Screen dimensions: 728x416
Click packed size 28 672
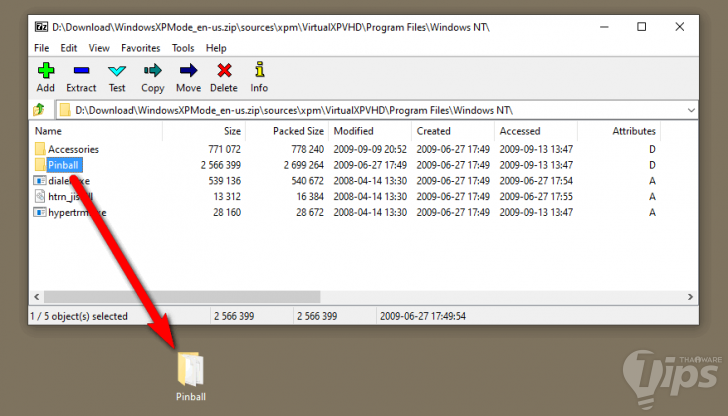pyautogui.click(x=310, y=212)
